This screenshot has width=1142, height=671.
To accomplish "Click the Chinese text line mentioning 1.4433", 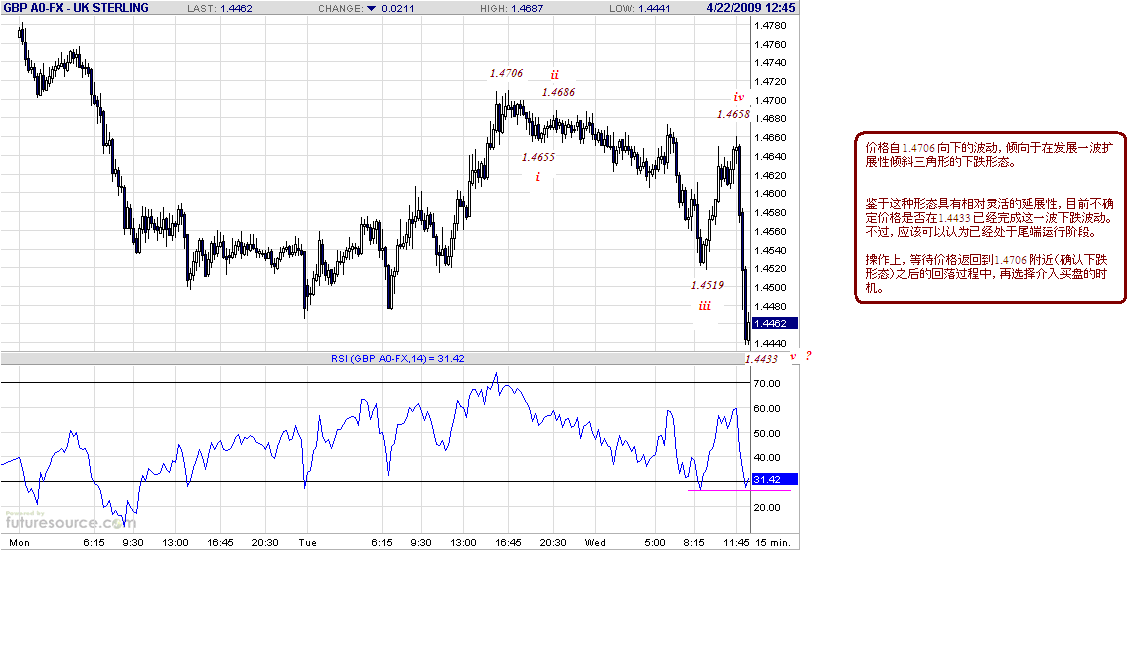I will tap(989, 218).
